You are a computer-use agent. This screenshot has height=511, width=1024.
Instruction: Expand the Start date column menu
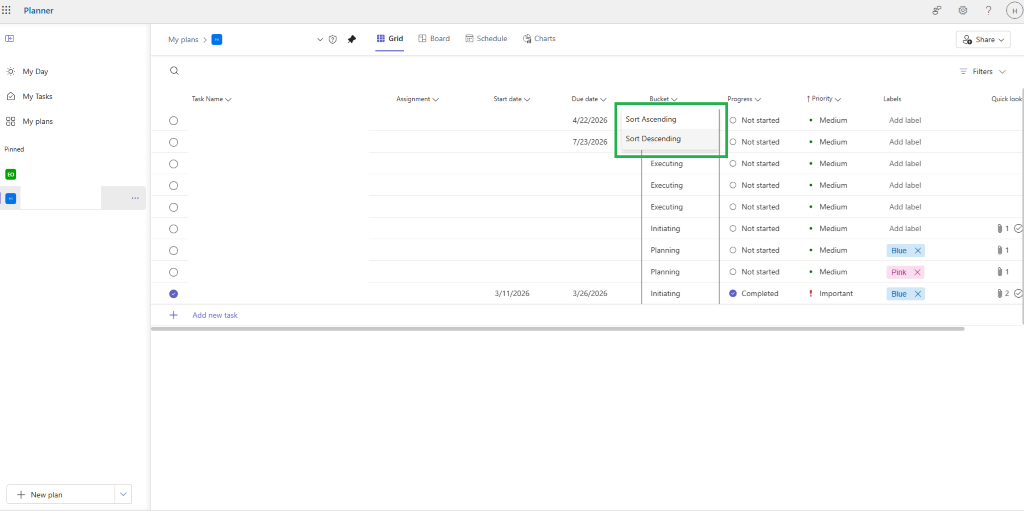pyautogui.click(x=526, y=100)
